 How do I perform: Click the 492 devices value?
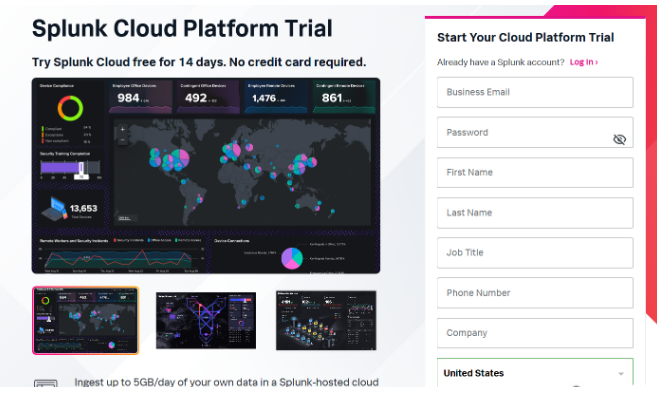[x=196, y=98]
